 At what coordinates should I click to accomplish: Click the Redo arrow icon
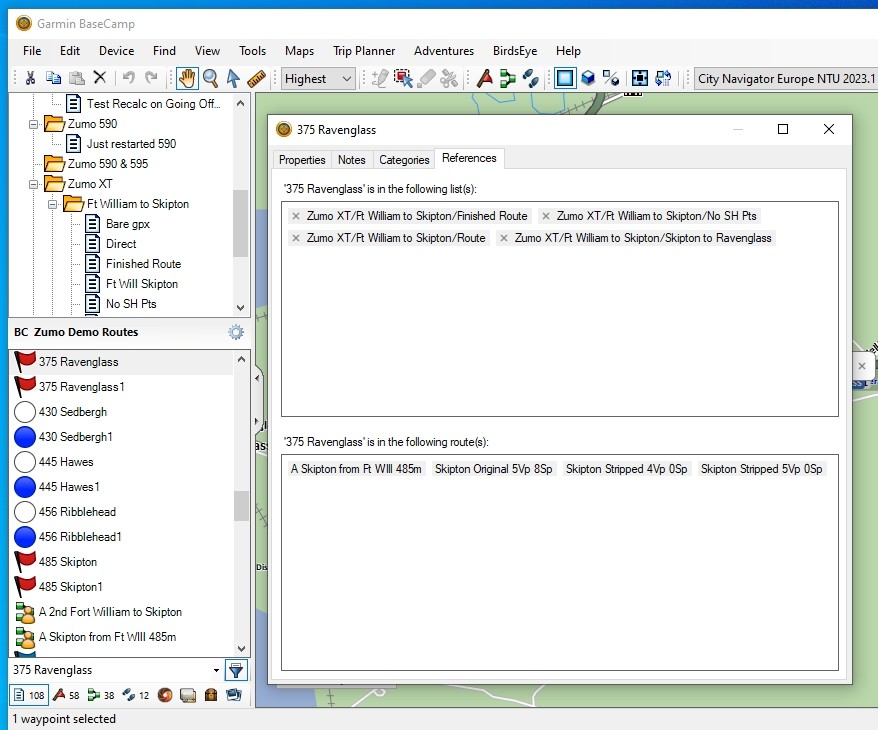coord(151,77)
